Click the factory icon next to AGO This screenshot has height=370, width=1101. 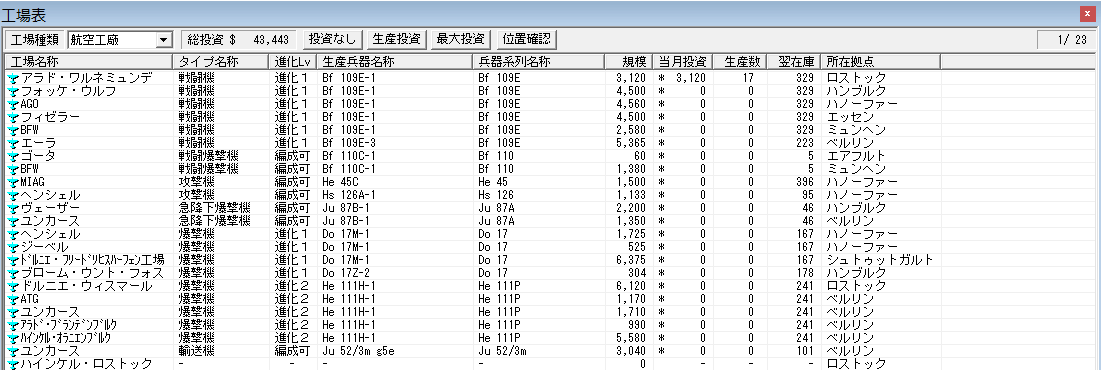(13, 104)
